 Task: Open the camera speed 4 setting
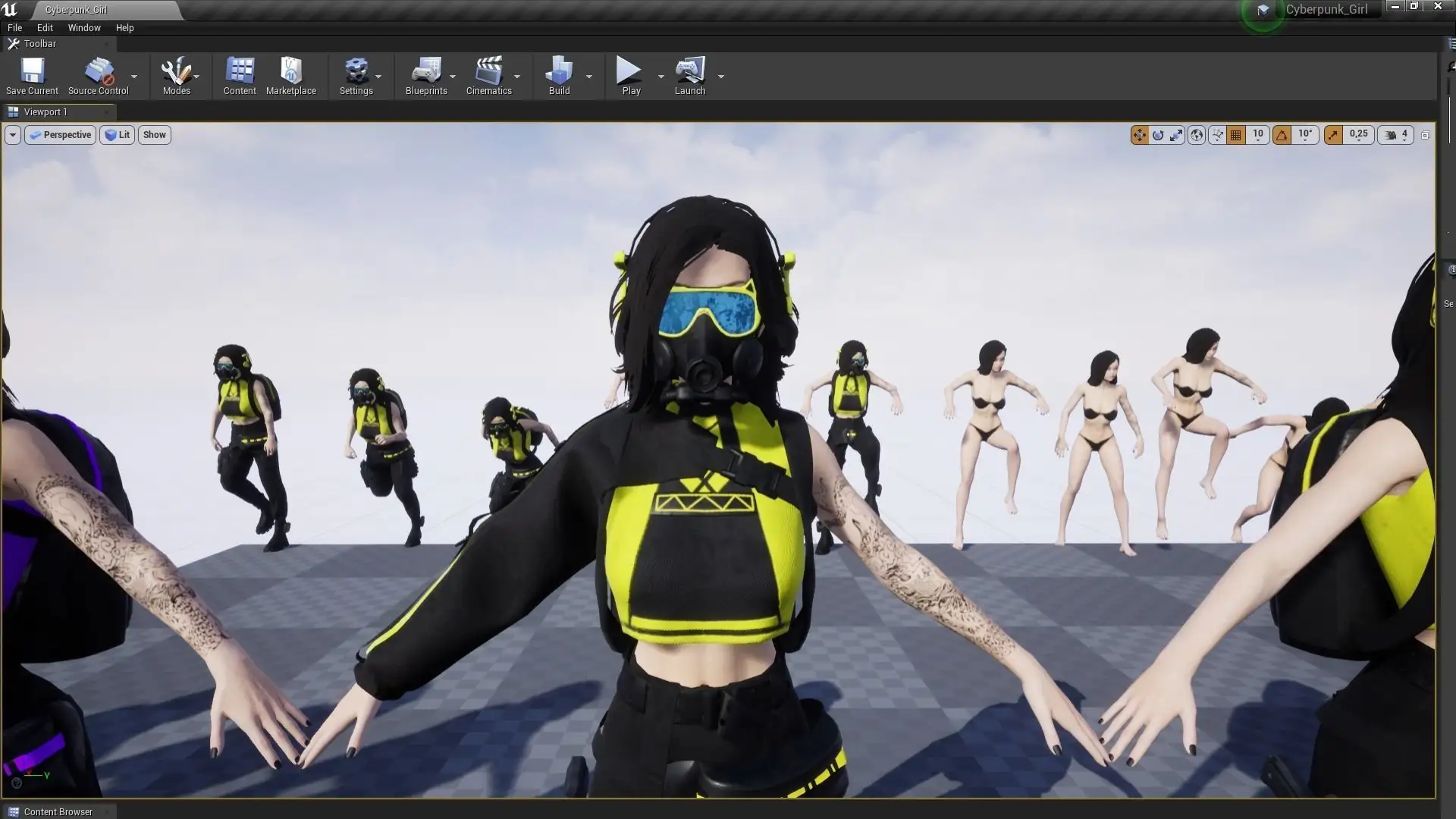1397,135
